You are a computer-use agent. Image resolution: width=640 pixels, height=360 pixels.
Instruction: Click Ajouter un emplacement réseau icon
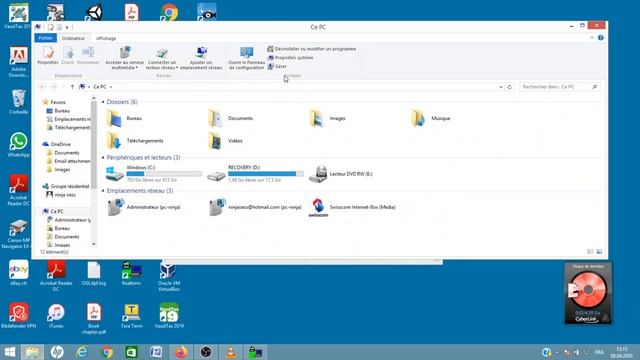201,58
